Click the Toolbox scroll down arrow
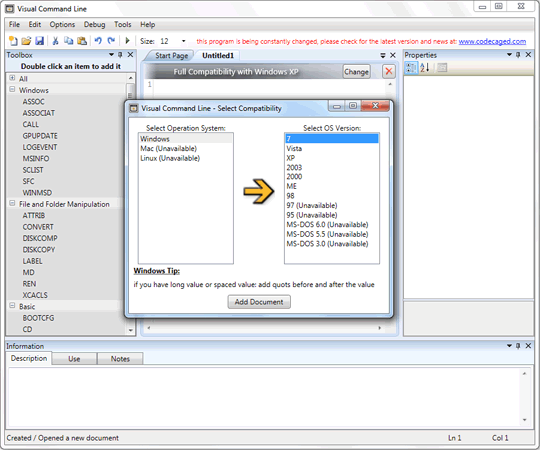This screenshot has height=450, width=540. click(131, 330)
